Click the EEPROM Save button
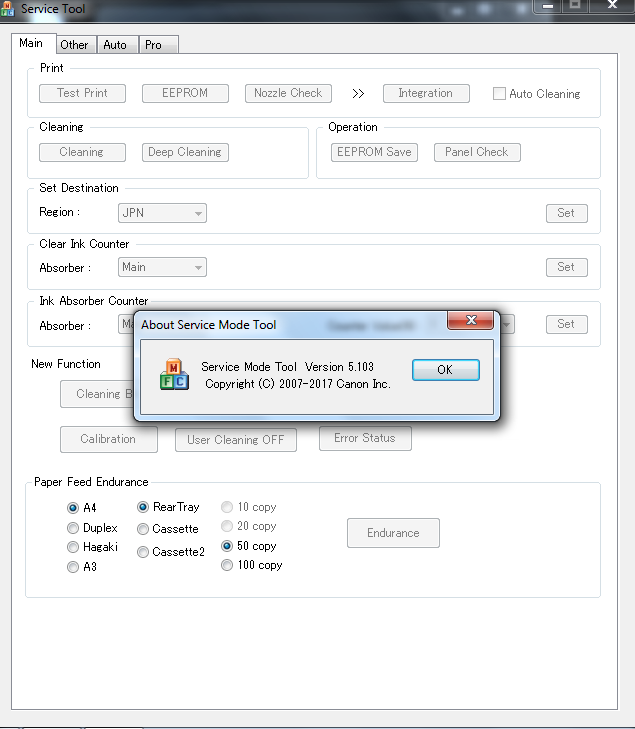Image resolution: width=635 pixels, height=729 pixels. pos(374,152)
